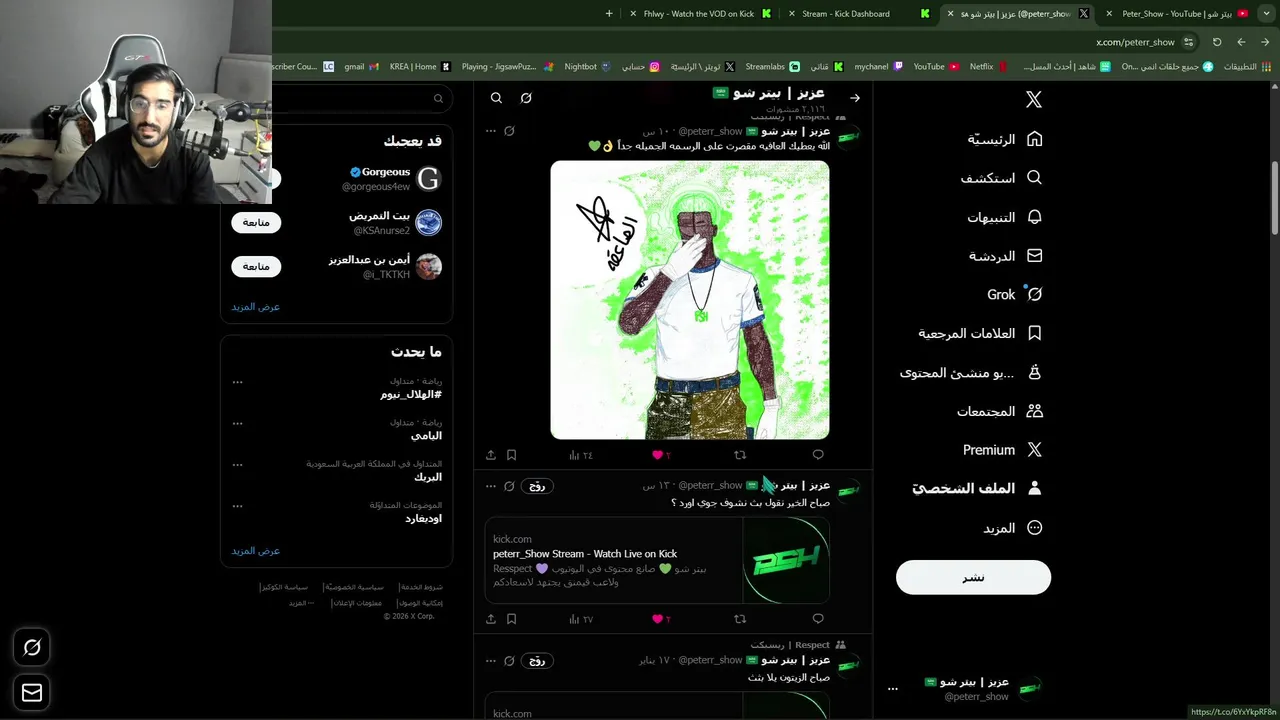The image size is (1280, 720).
Task: Open more options on drawing image post
Action: pyautogui.click(x=490, y=131)
